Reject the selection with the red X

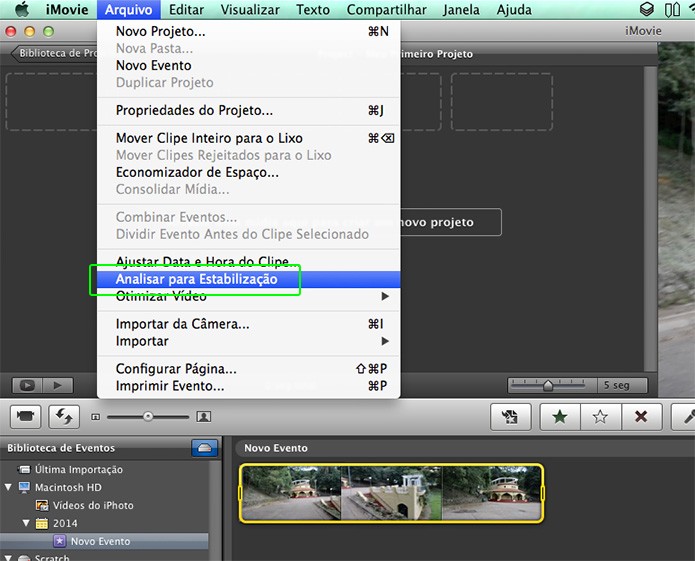click(641, 417)
